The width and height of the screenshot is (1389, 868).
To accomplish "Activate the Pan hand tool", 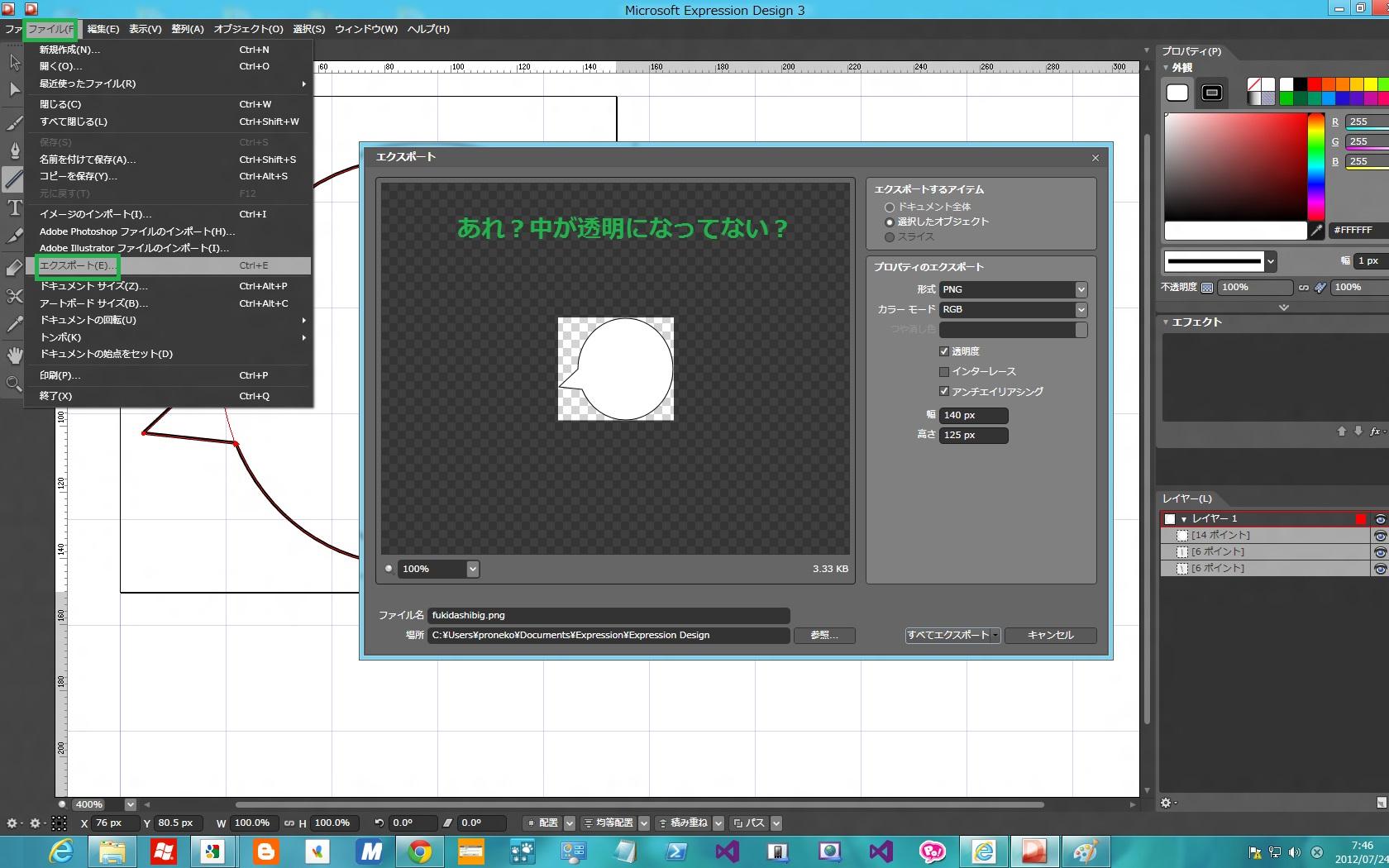I will 14,355.
